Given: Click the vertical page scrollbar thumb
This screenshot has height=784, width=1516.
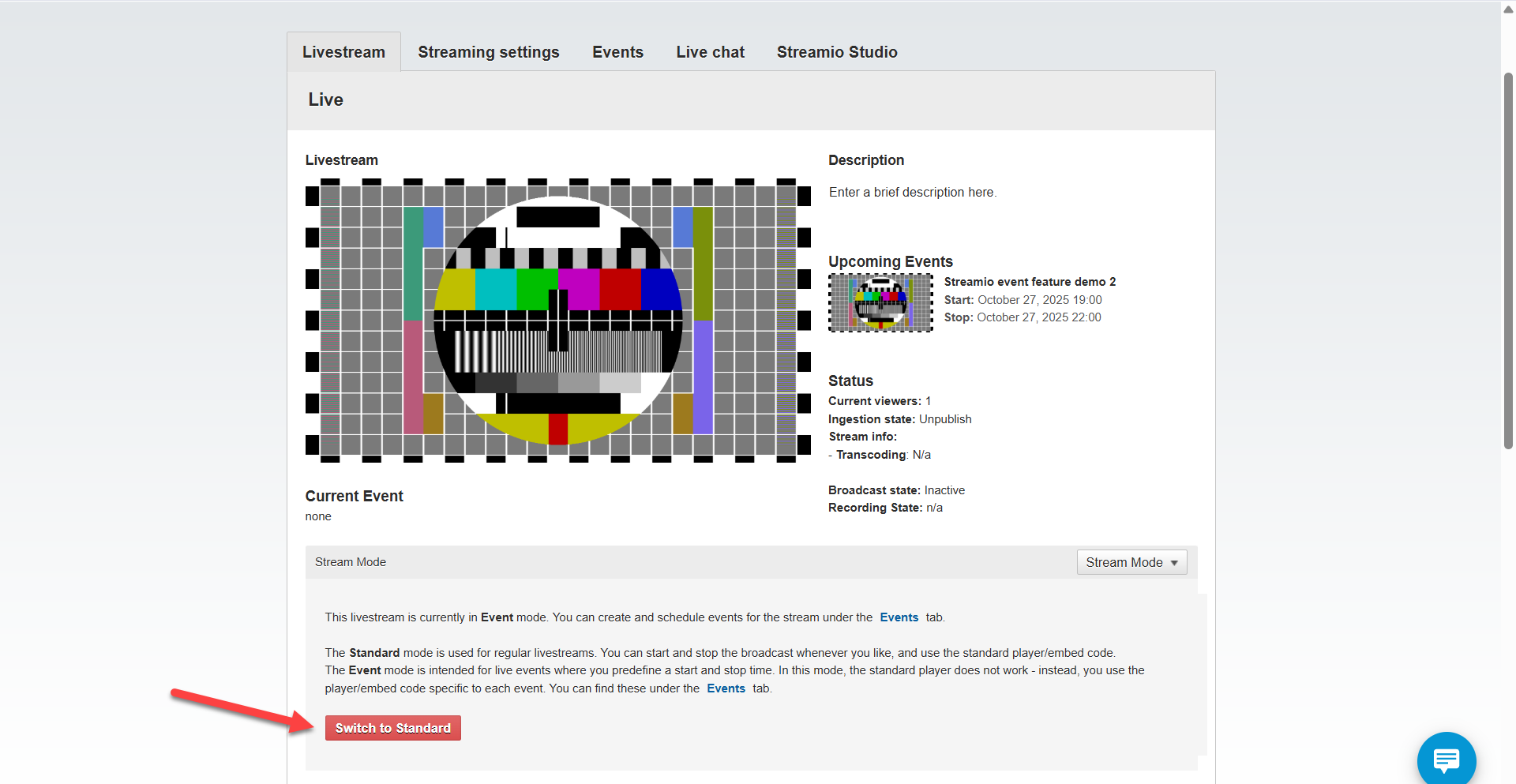Looking at the screenshot, I should pyautogui.click(x=1508, y=261).
